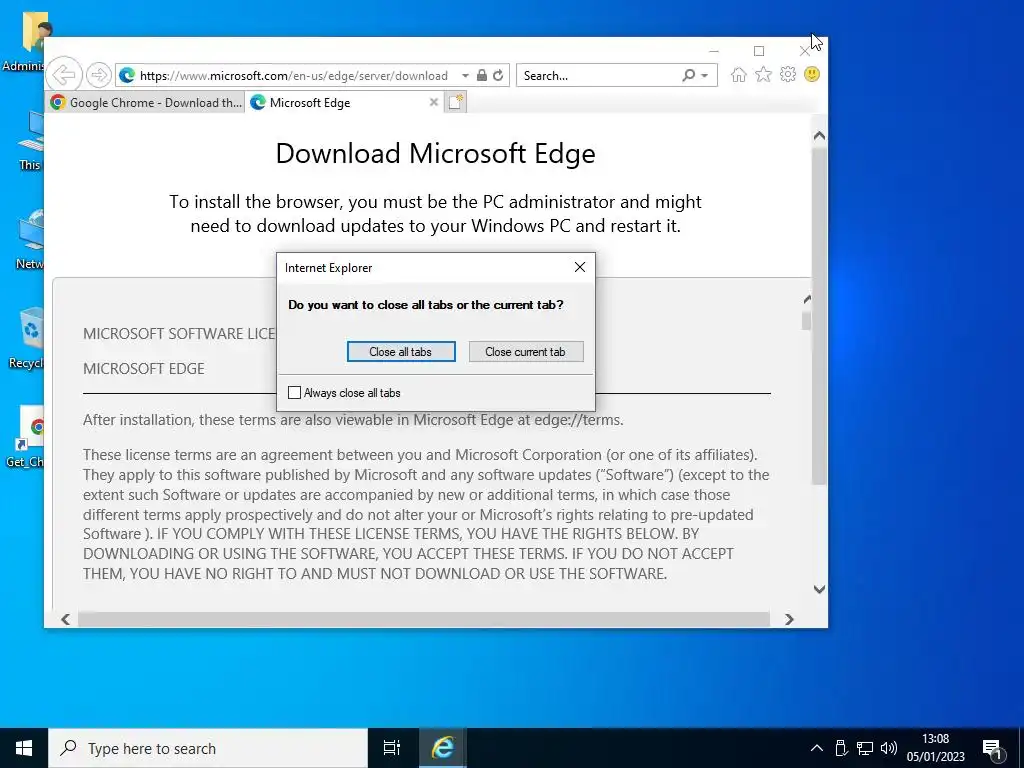Click inside the URL address field

(x=294, y=76)
